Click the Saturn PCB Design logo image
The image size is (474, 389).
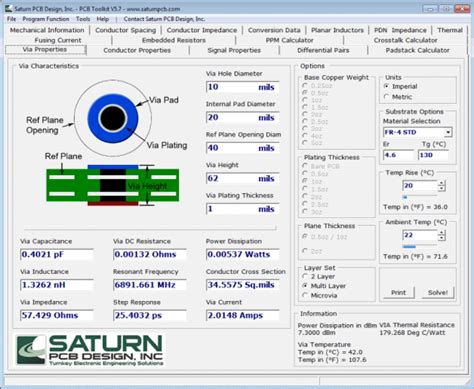[90, 349]
